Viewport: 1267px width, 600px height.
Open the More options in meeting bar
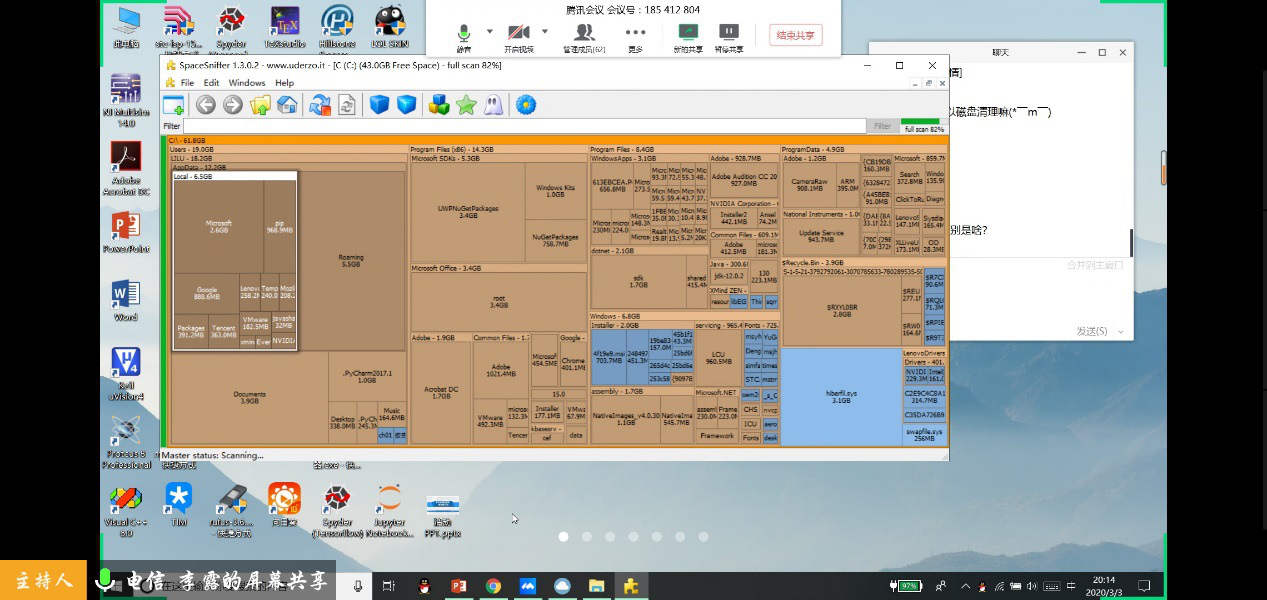(635, 37)
